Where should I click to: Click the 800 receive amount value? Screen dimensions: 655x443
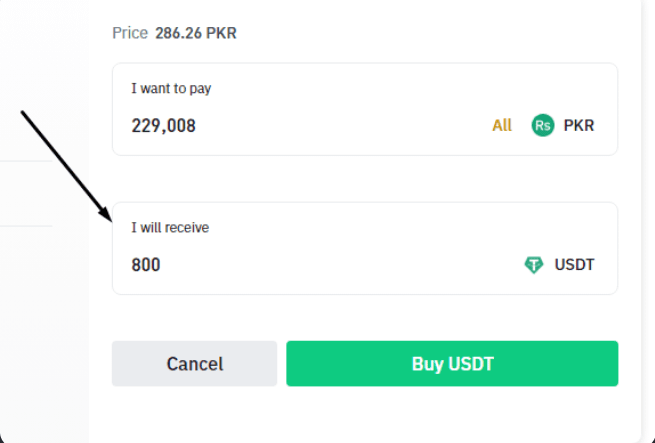[146, 265]
